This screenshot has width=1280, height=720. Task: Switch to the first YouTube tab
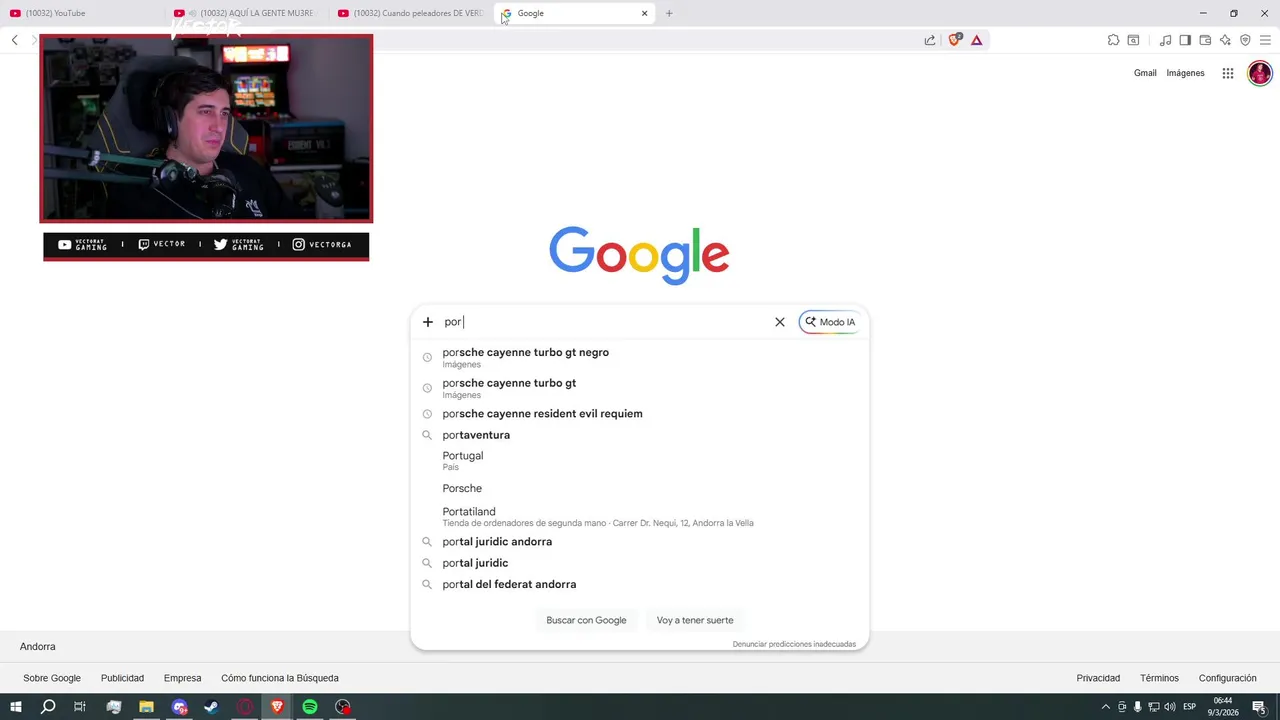pyautogui.click(x=80, y=13)
